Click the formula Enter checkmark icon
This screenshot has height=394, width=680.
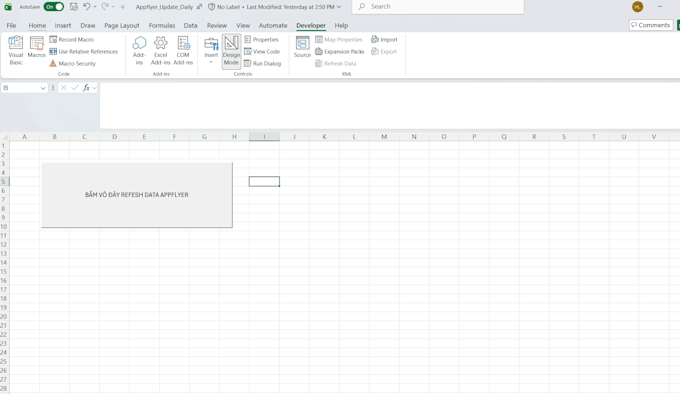tap(75, 88)
